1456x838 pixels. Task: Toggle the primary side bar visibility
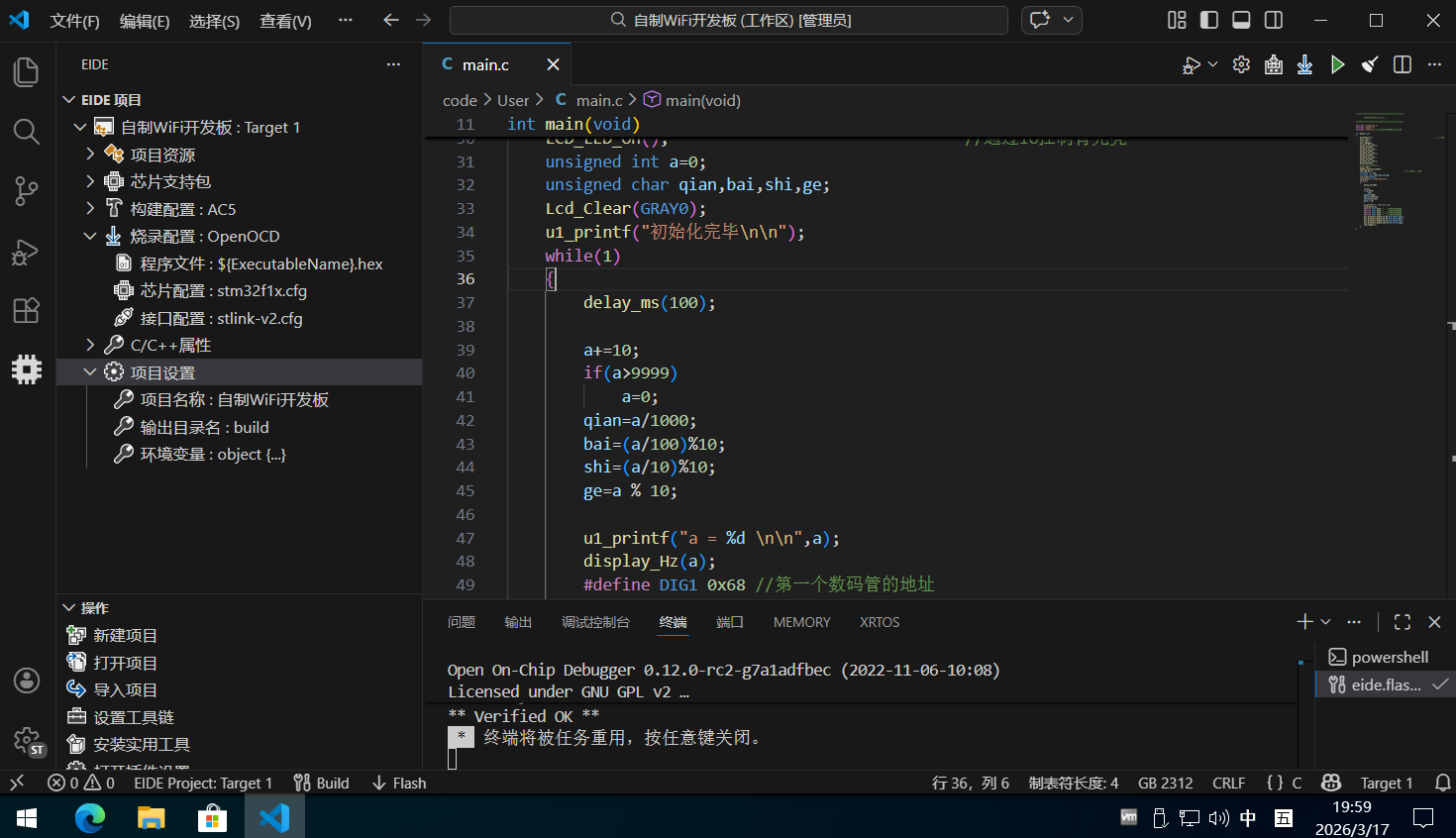click(1209, 20)
